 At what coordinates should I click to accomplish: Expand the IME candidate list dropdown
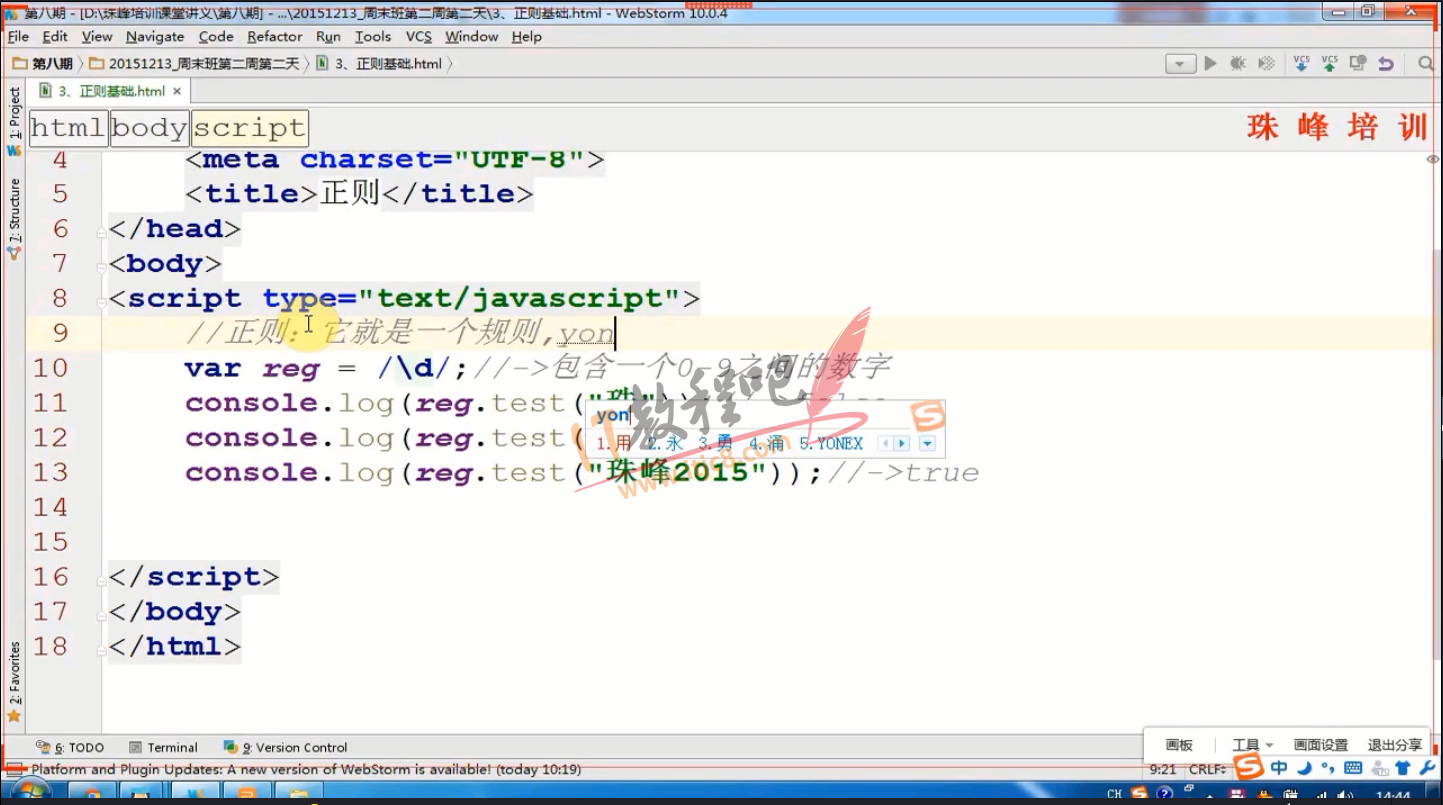click(927, 443)
